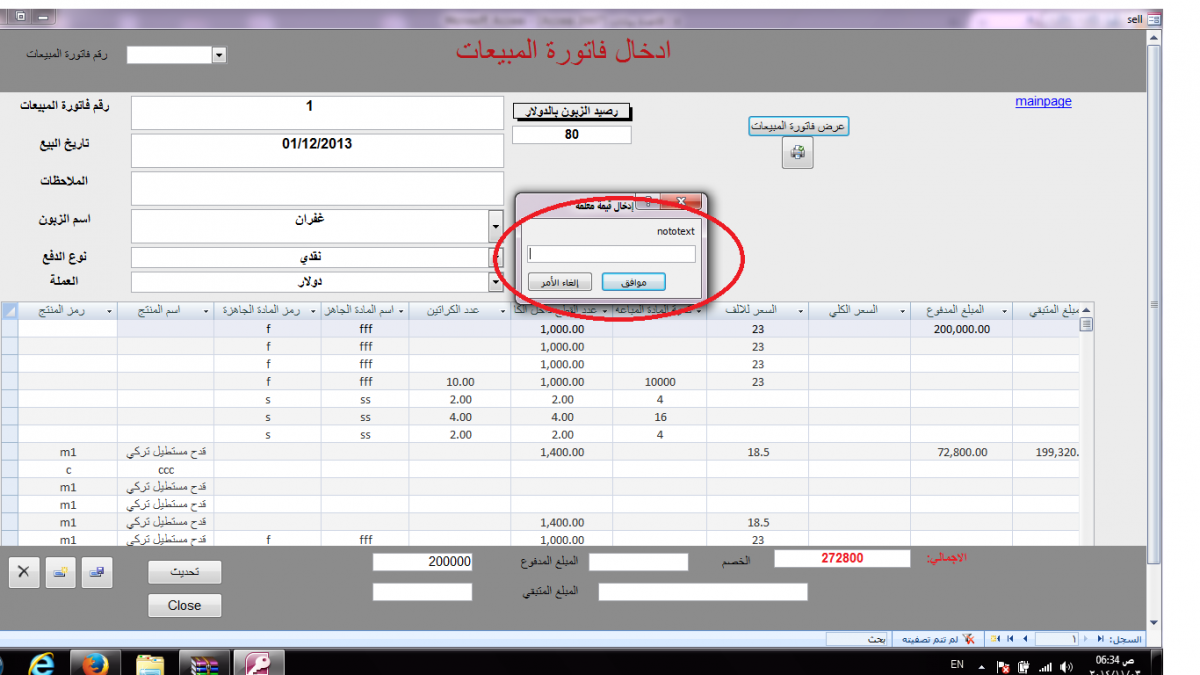Click the nototext parameter input field

(611, 254)
